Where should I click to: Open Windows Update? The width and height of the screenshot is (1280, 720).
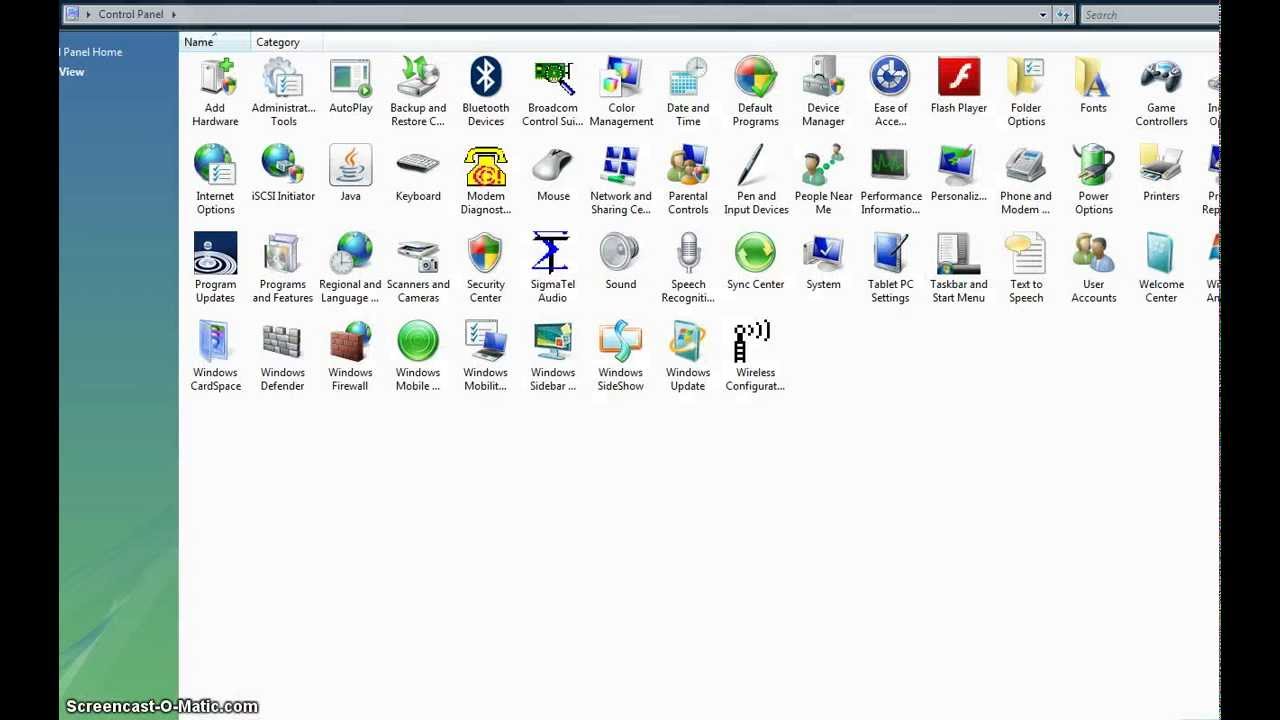click(688, 356)
